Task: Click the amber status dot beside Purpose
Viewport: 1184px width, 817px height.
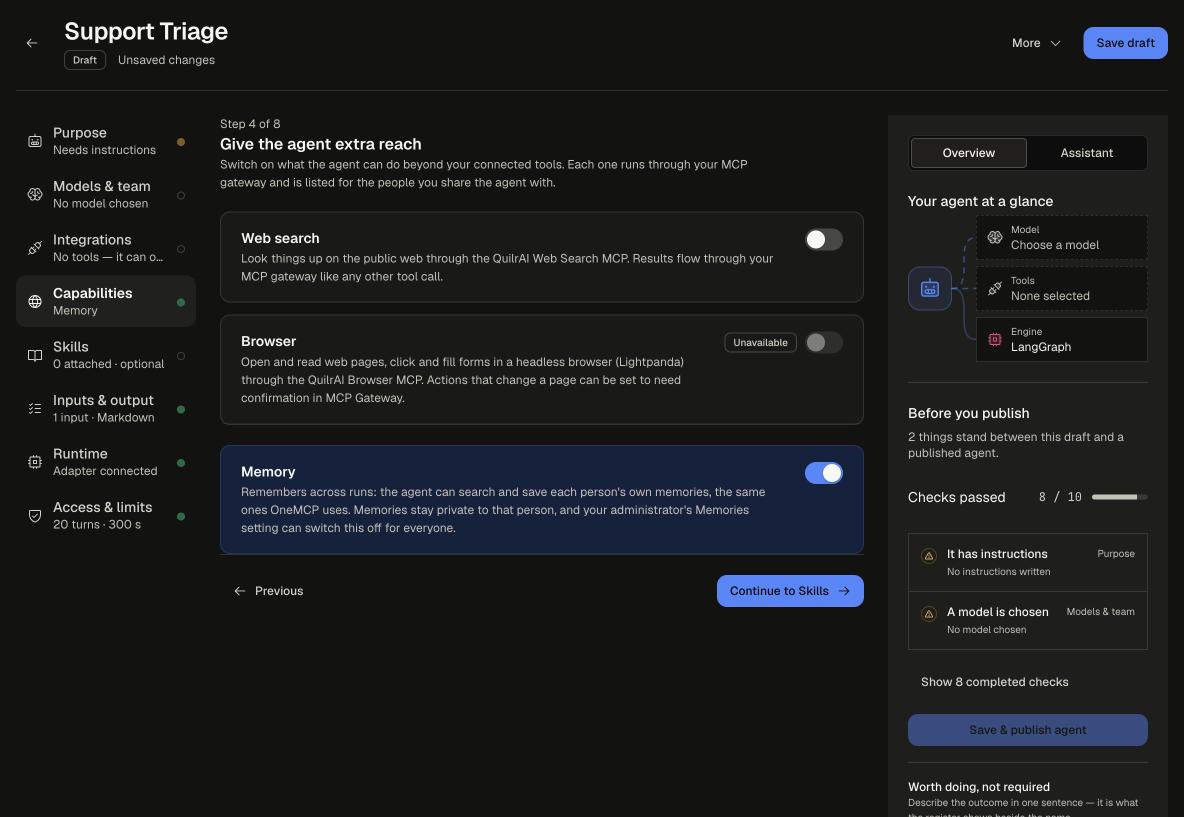Action: point(180,142)
